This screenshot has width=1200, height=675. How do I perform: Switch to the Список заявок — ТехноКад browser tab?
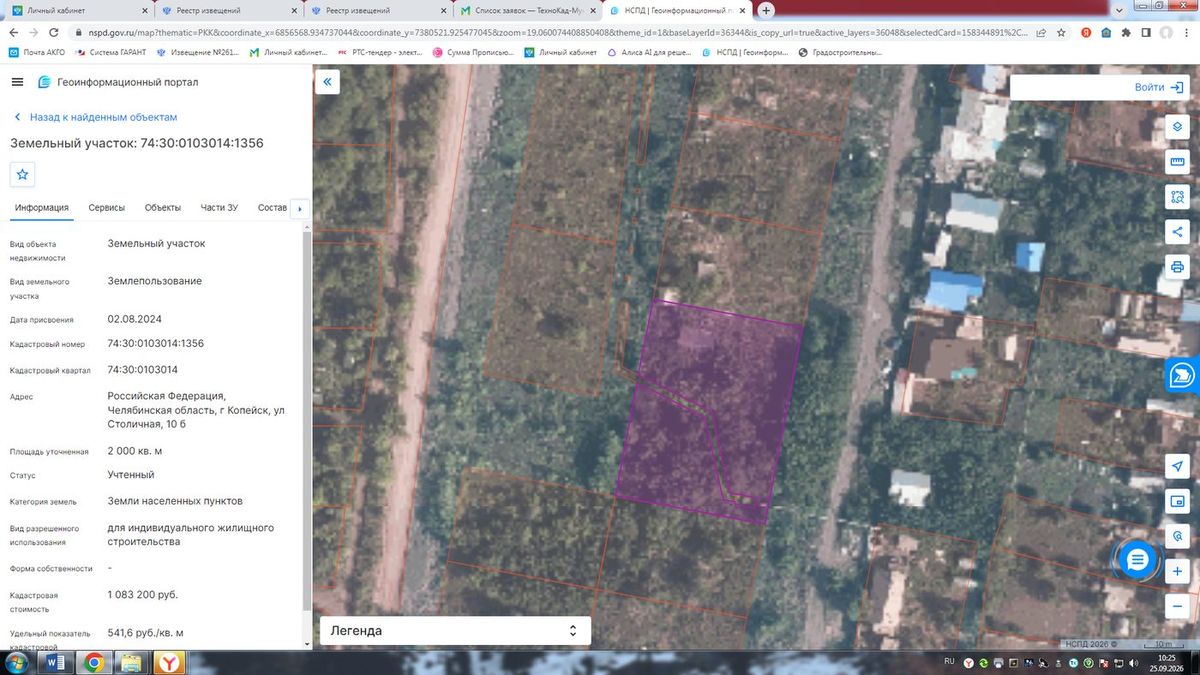528,11
